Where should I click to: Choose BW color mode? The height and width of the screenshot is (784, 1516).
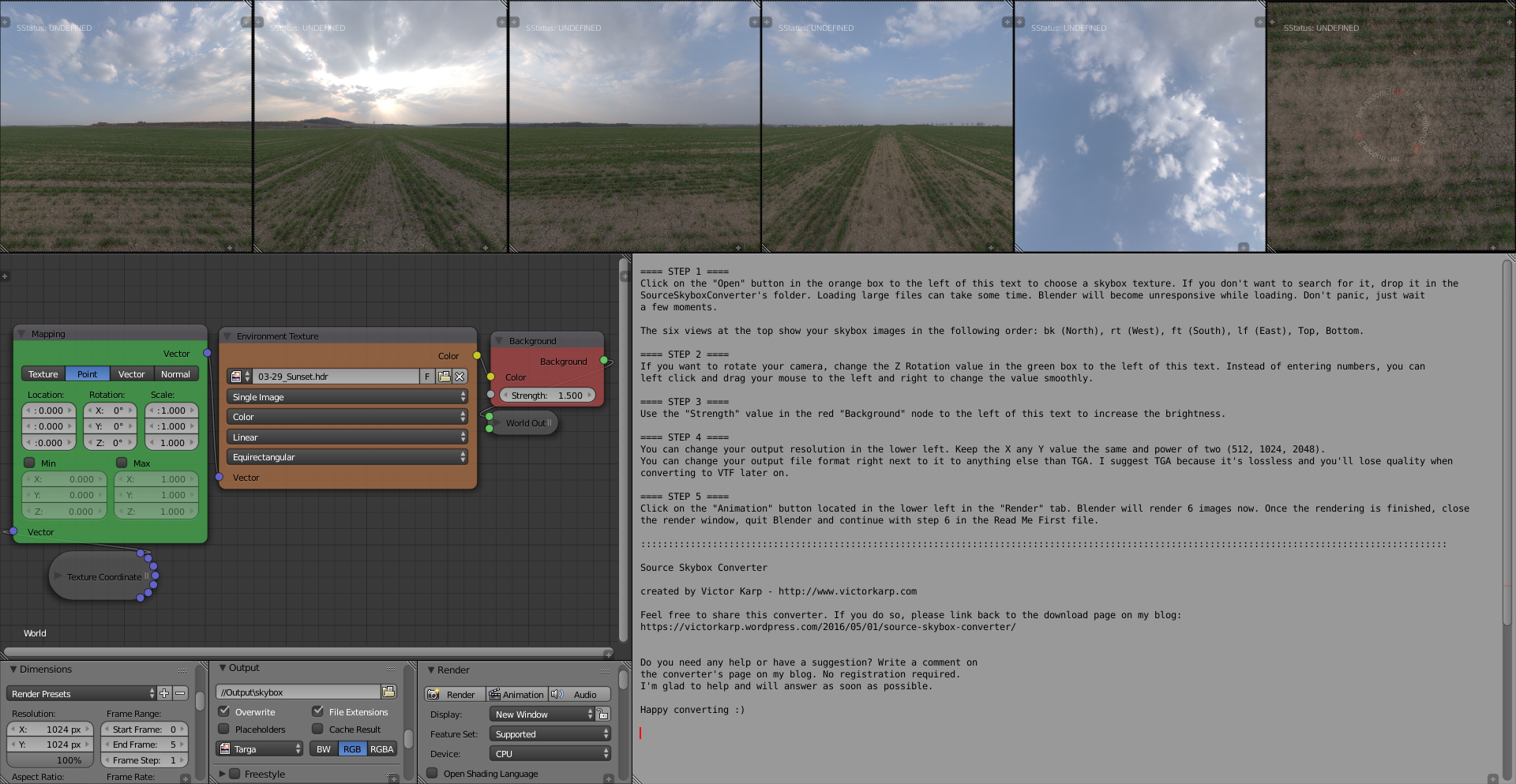324,749
